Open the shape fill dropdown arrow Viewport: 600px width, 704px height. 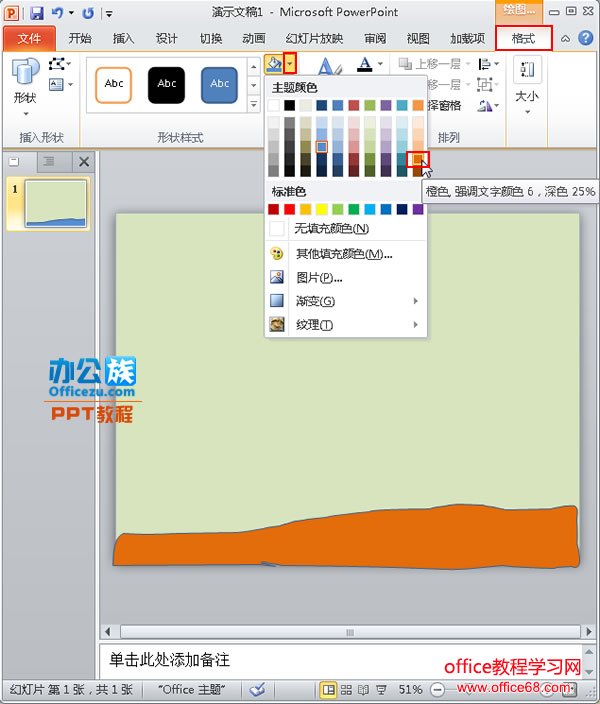click(290, 64)
